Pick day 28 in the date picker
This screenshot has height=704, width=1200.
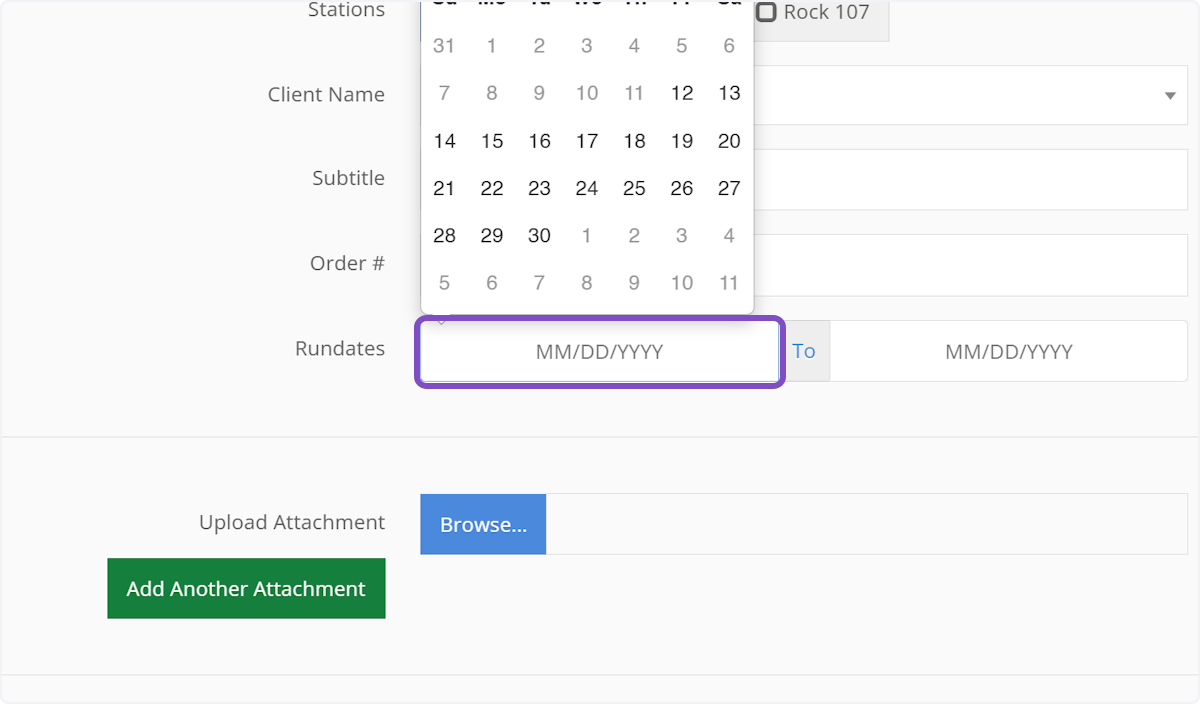coord(444,236)
